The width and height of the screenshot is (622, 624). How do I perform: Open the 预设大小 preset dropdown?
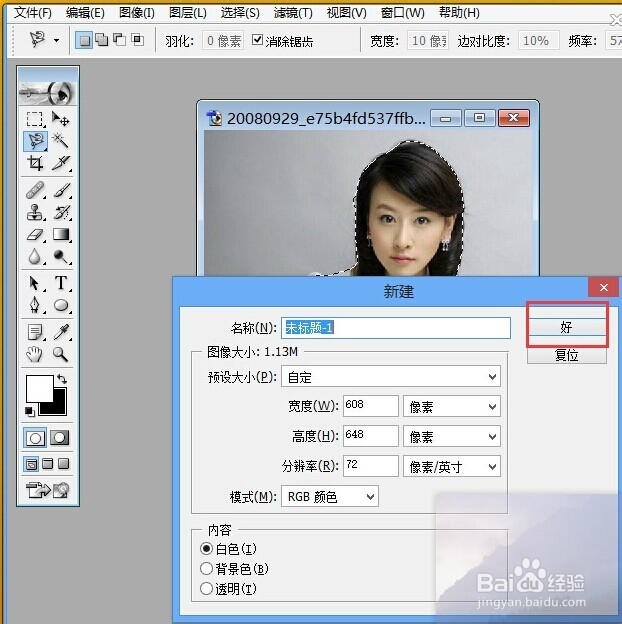click(x=391, y=376)
